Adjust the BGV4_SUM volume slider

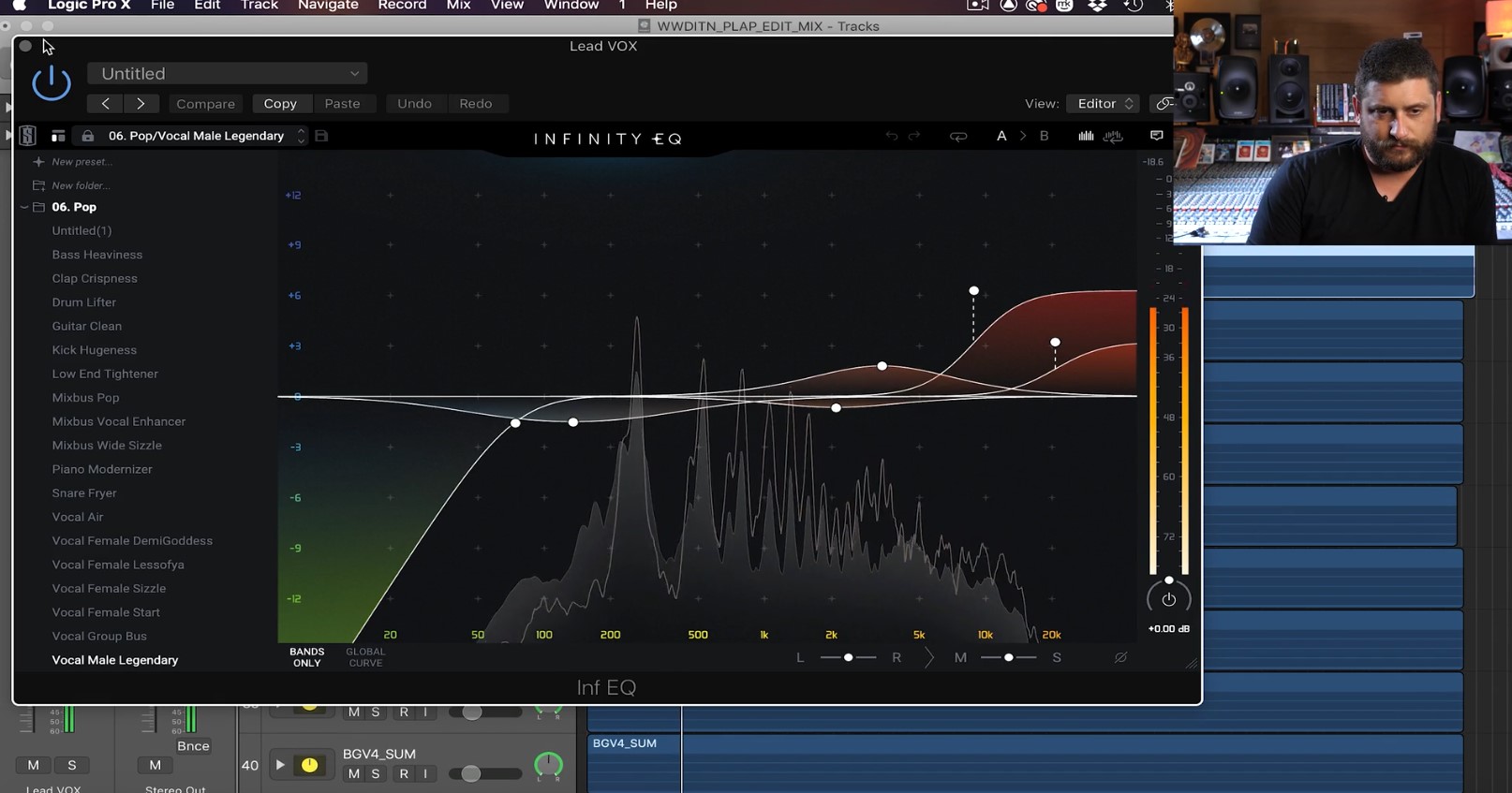pos(484,773)
